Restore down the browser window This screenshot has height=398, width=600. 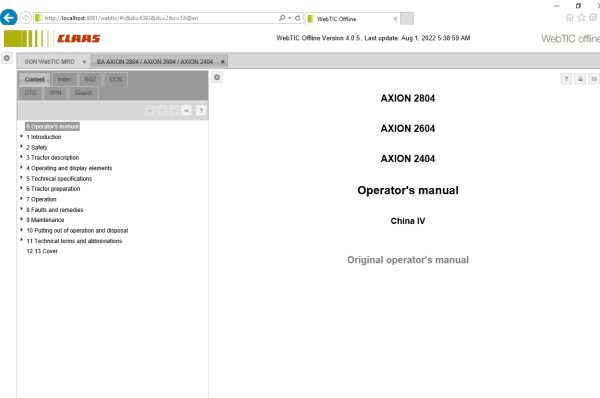[x=578, y=5]
